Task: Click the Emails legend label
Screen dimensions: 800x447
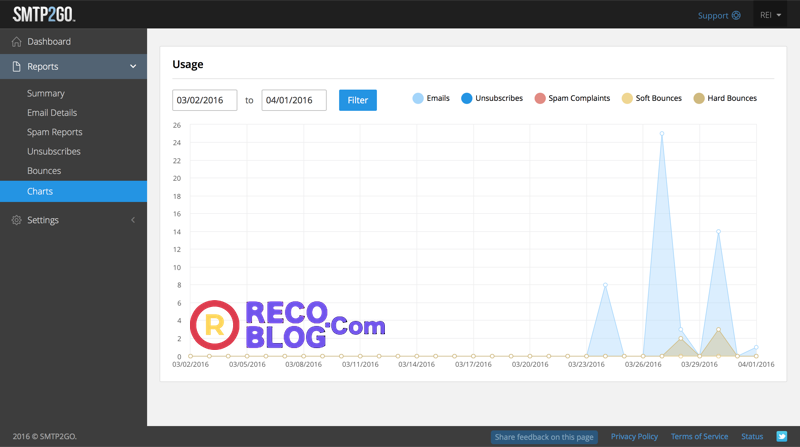Action: [x=438, y=98]
